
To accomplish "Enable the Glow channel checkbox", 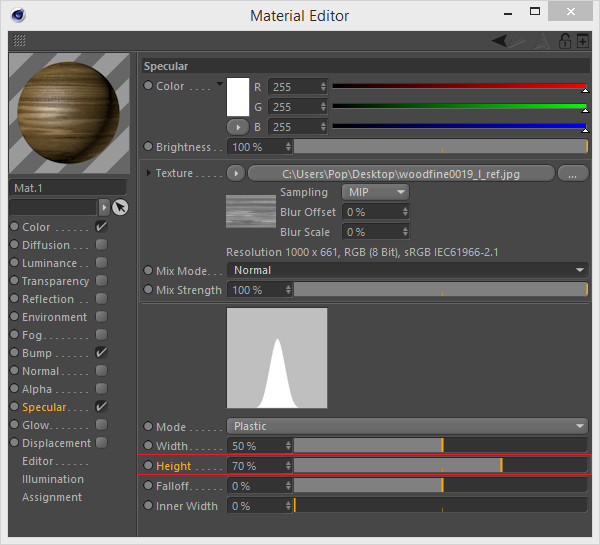I will click(101, 425).
